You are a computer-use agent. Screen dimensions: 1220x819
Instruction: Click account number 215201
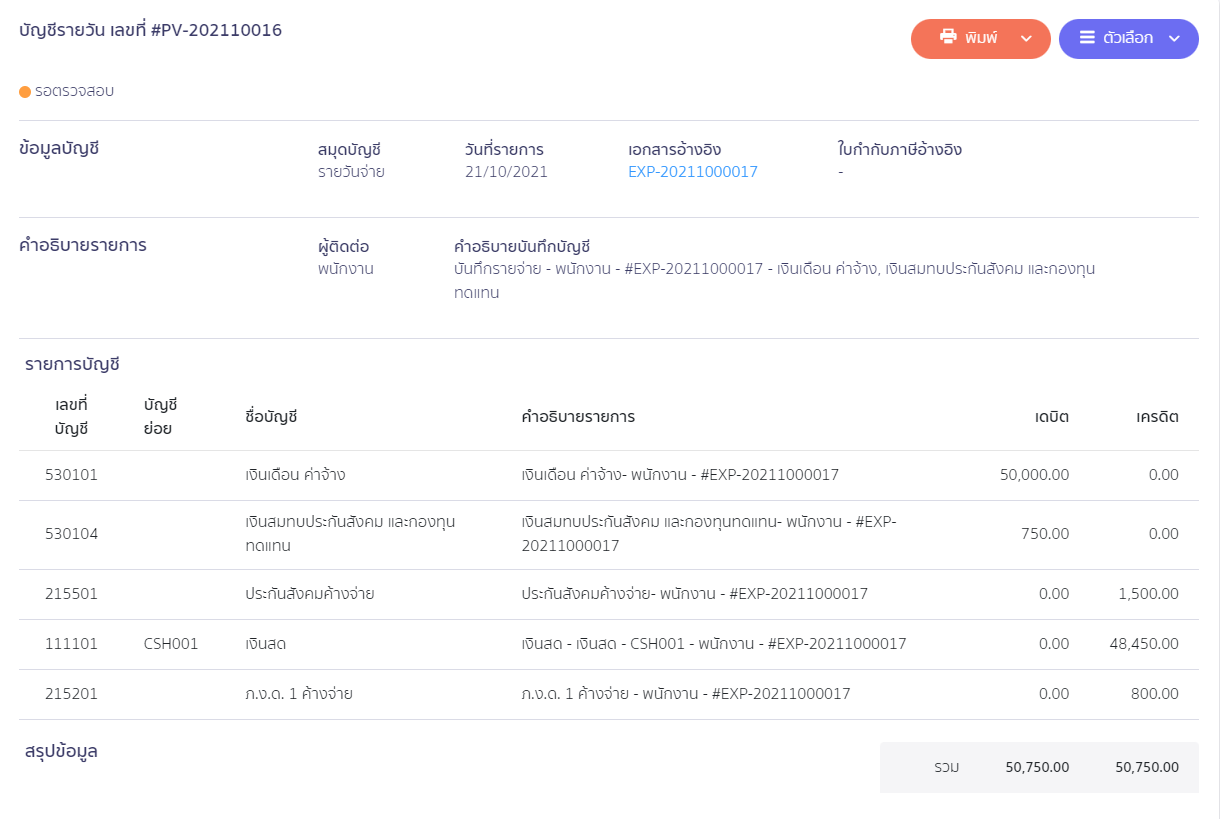click(x=72, y=694)
